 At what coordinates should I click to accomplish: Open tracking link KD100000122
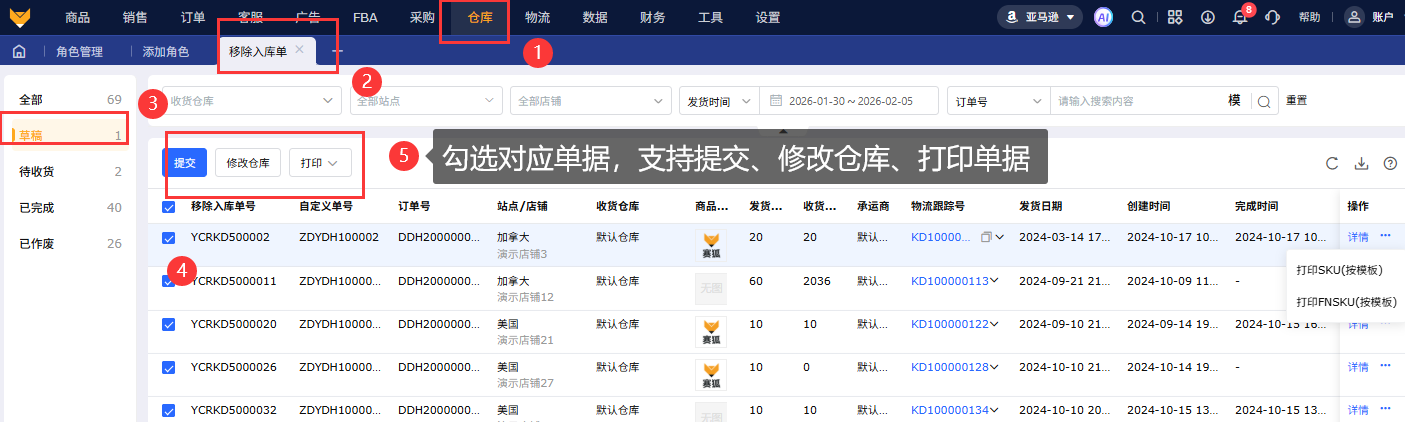(x=949, y=324)
